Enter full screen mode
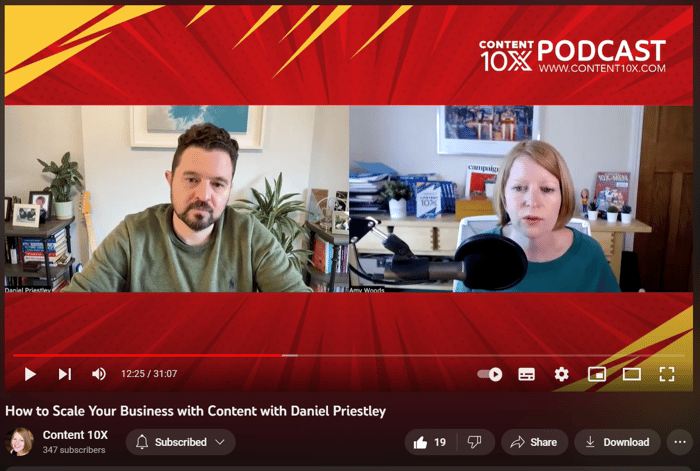This screenshot has width=700, height=471. click(667, 374)
